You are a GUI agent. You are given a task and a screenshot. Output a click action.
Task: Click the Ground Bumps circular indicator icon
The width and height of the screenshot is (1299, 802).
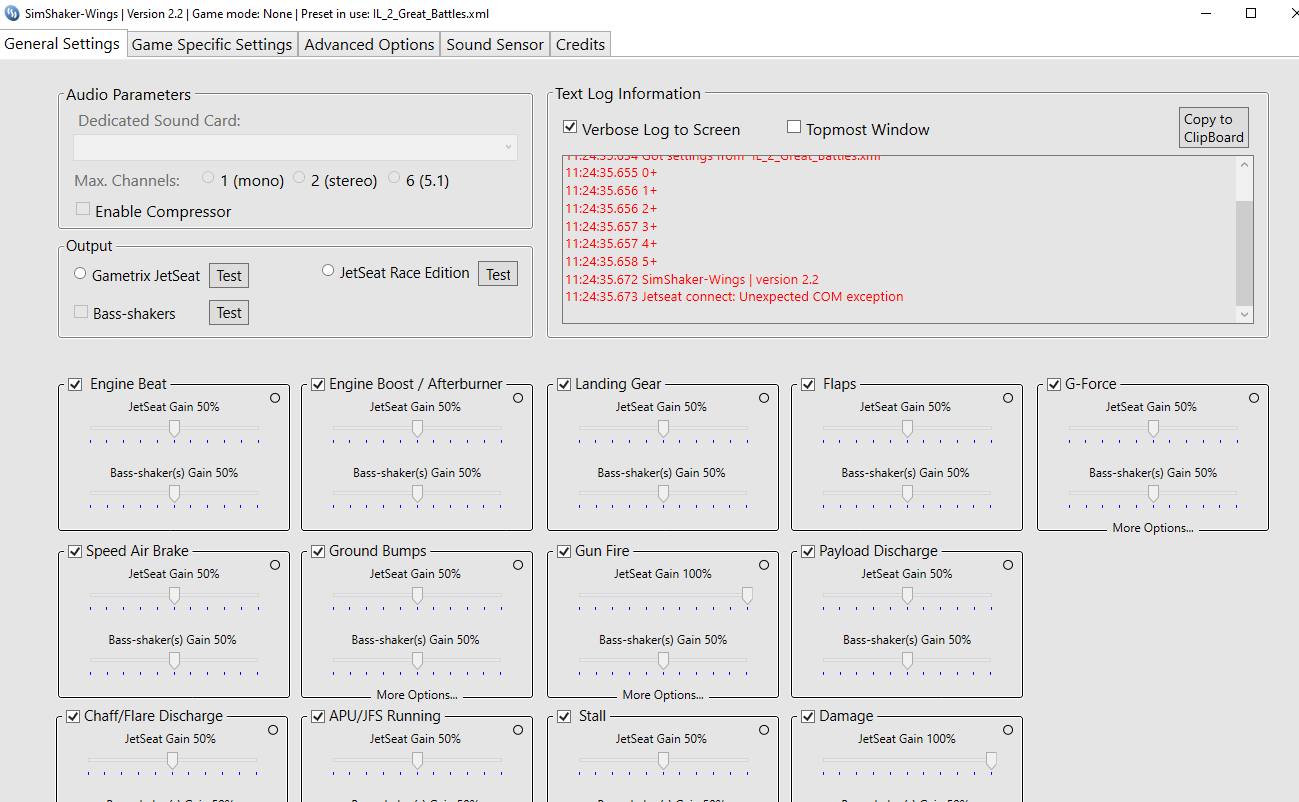518,565
